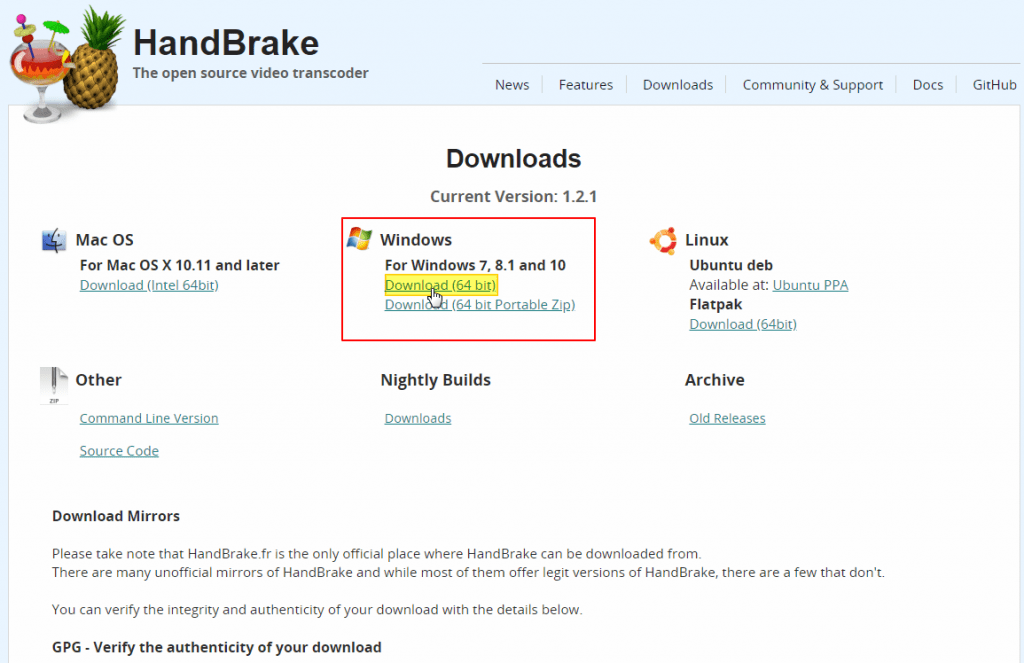
Task: Click the 'Other' section heading
Action: (x=99, y=380)
